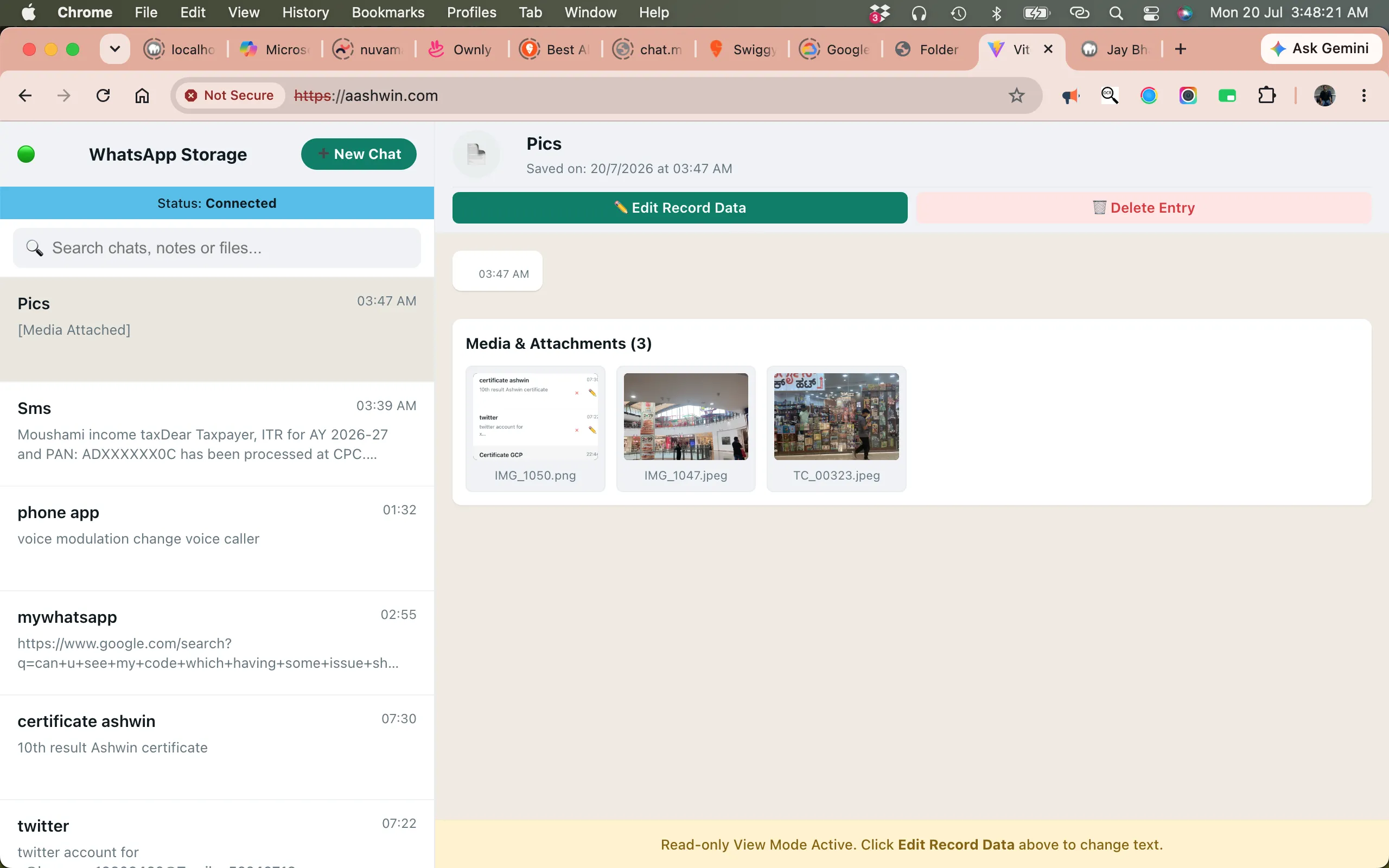The width and height of the screenshot is (1389, 868).
Task: Open Control Center in menu bar
Action: (x=1151, y=12)
